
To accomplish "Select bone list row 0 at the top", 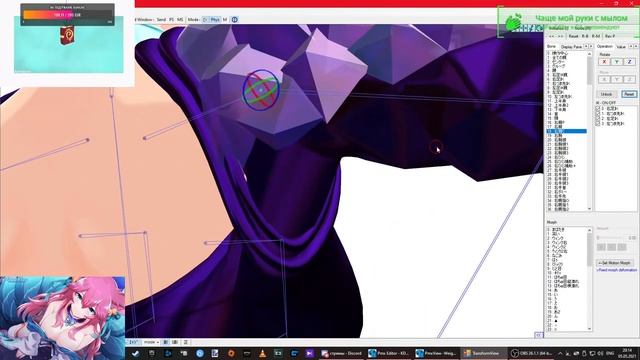I will coord(567,53).
